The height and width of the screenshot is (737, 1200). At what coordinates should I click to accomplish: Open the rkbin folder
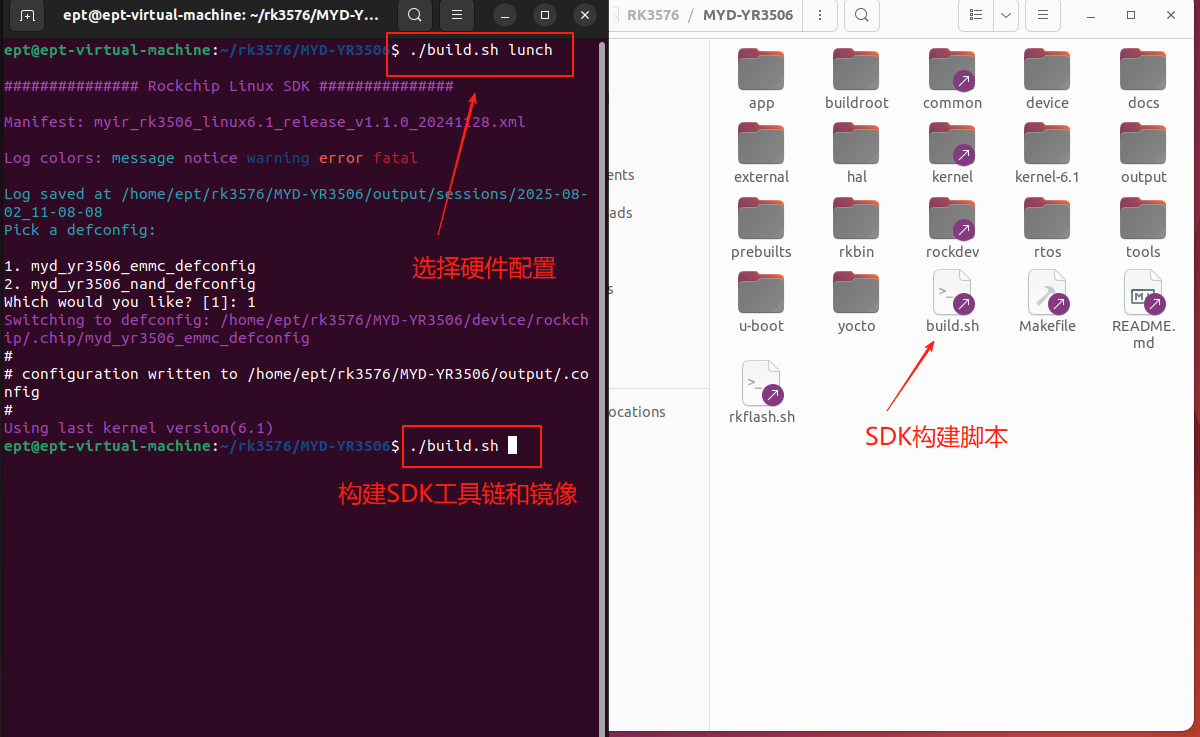coord(857,228)
